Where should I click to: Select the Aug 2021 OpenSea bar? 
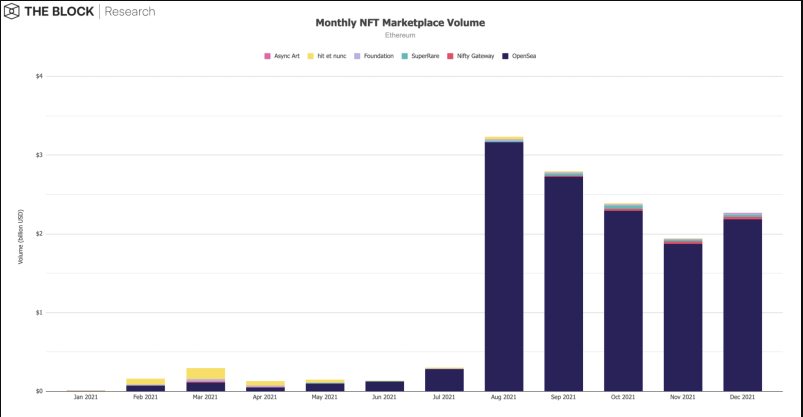click(x=504, y=267)
